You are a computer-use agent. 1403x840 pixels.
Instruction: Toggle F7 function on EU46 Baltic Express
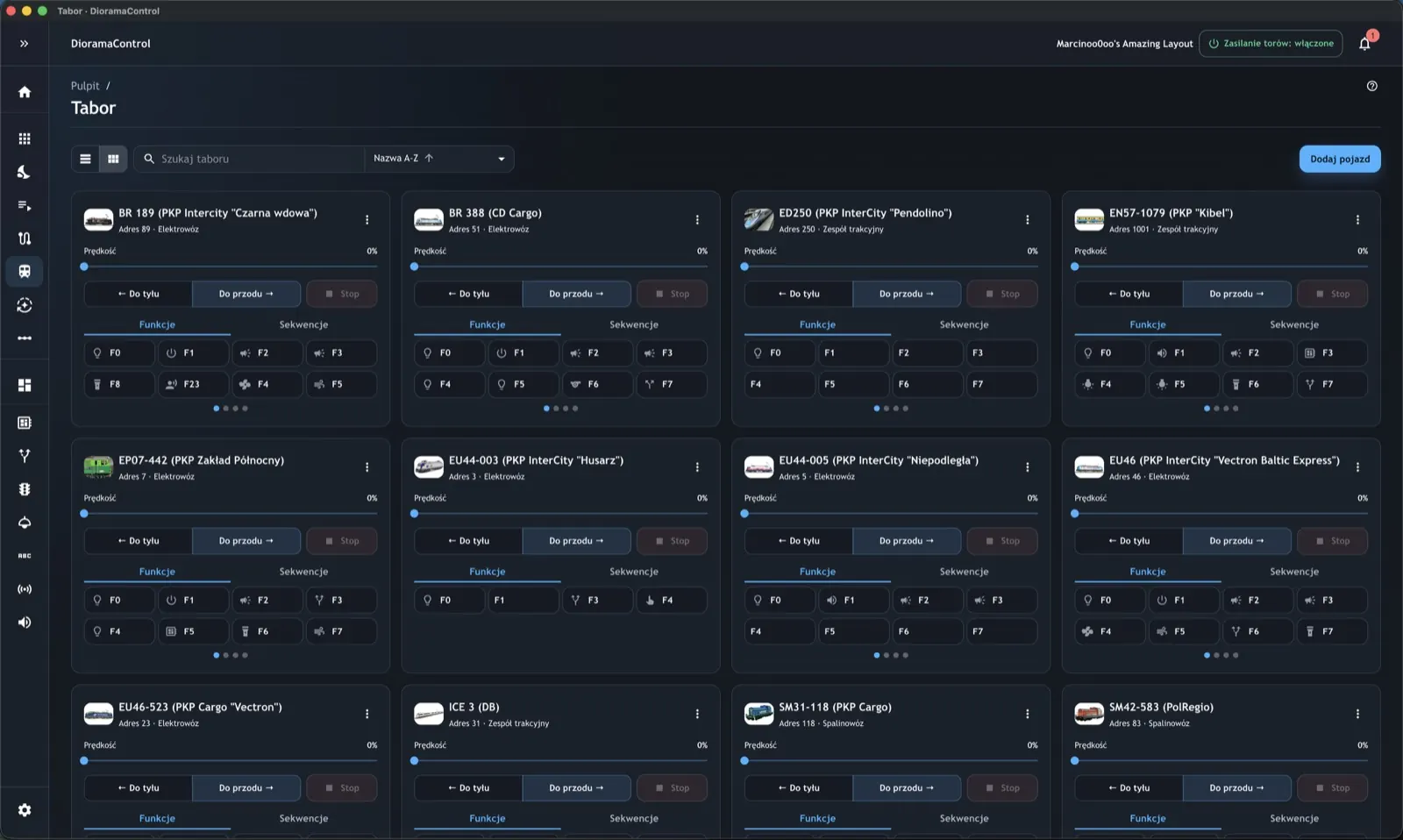[1332, 631]
